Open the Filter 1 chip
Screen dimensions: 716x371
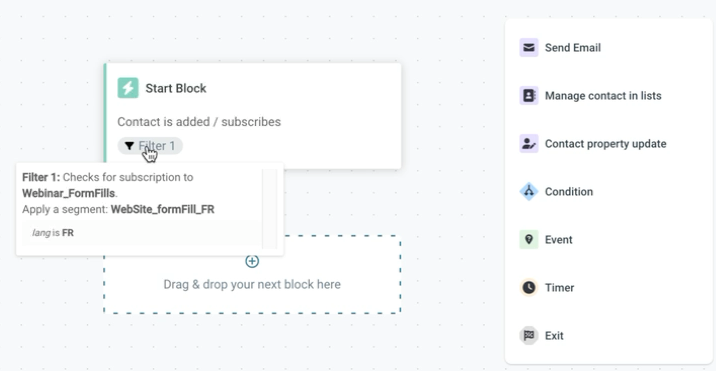coord(150,146)
